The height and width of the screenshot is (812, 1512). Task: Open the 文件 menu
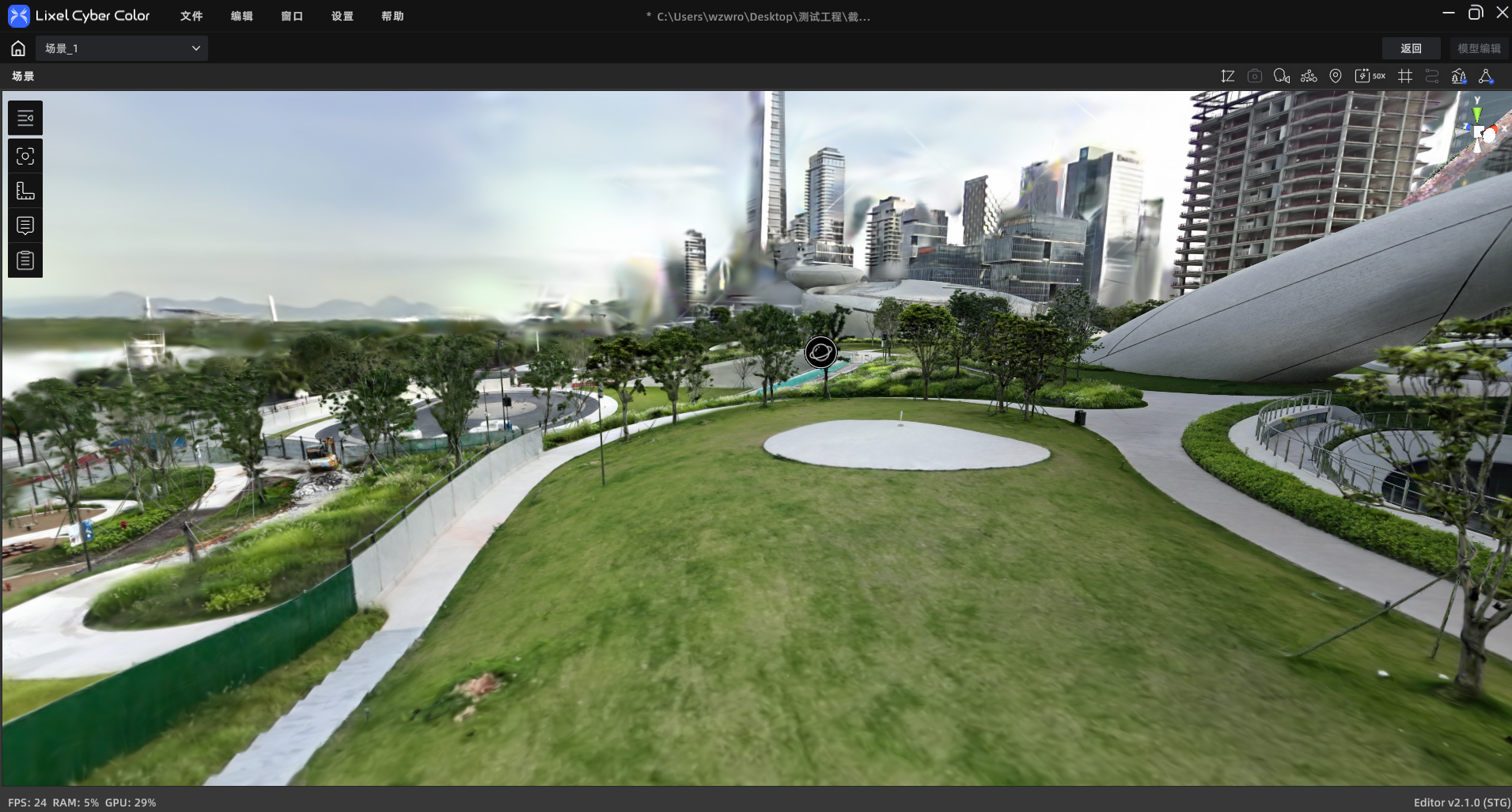tap(191, 16)
